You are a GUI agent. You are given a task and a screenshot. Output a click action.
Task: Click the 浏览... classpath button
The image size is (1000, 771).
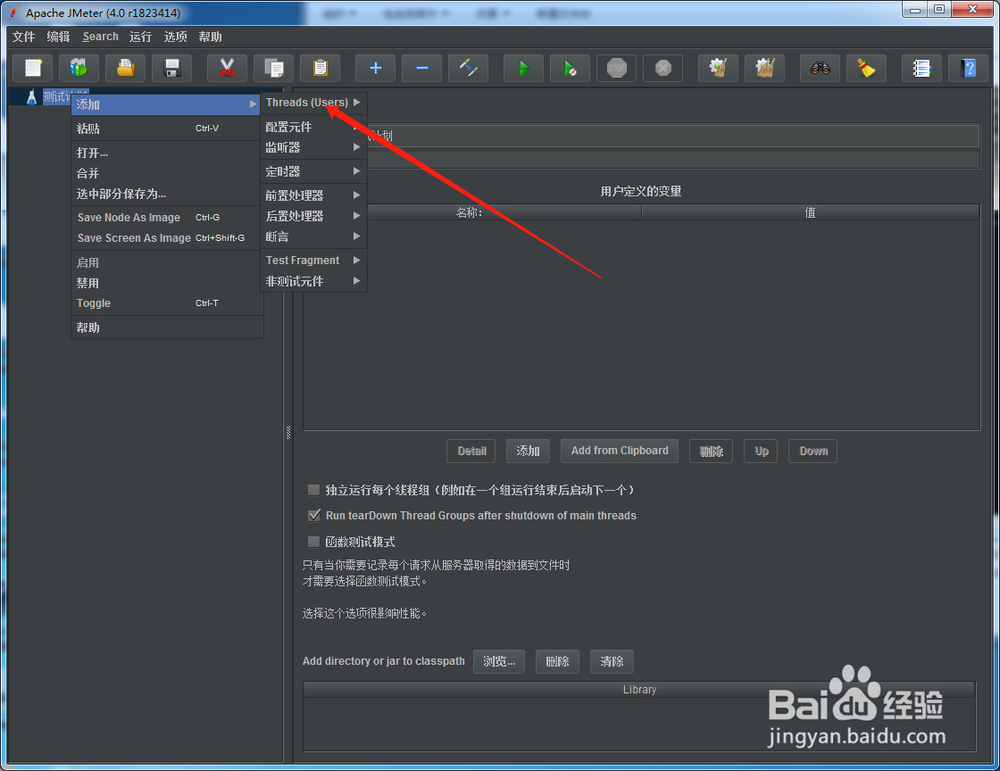click(x=499, y=661)
